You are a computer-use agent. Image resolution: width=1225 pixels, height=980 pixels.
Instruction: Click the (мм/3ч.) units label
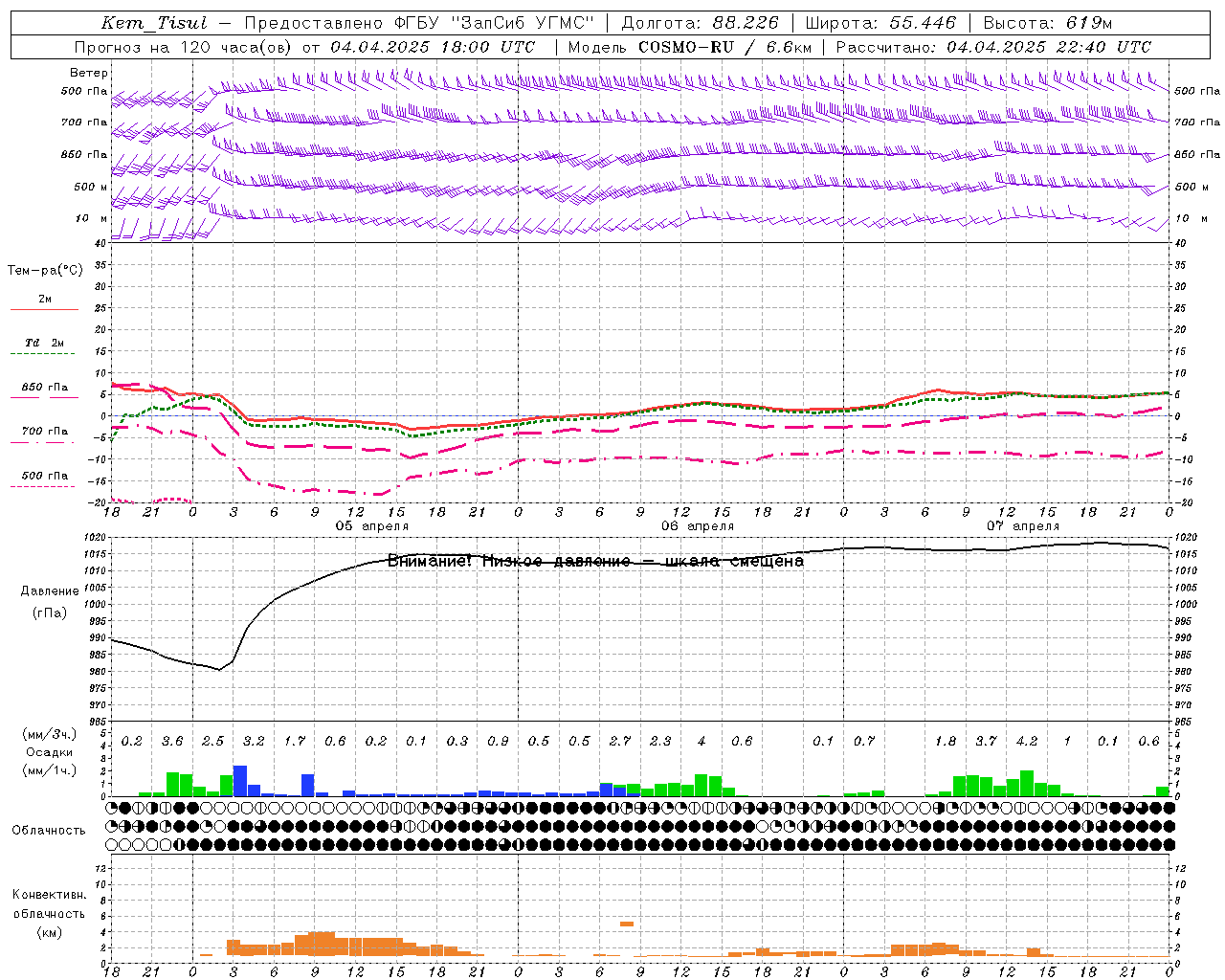tap(50, 734)
